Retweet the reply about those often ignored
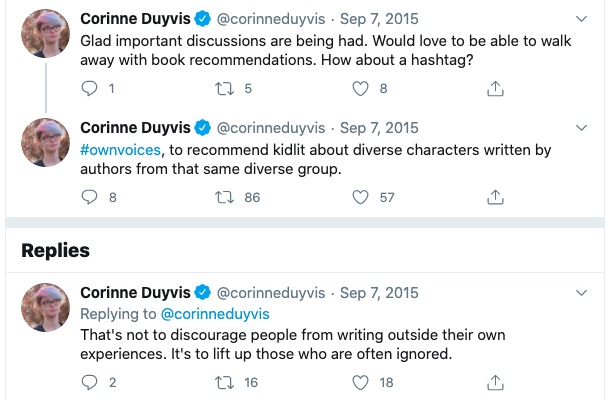 [x=226, y=382]
